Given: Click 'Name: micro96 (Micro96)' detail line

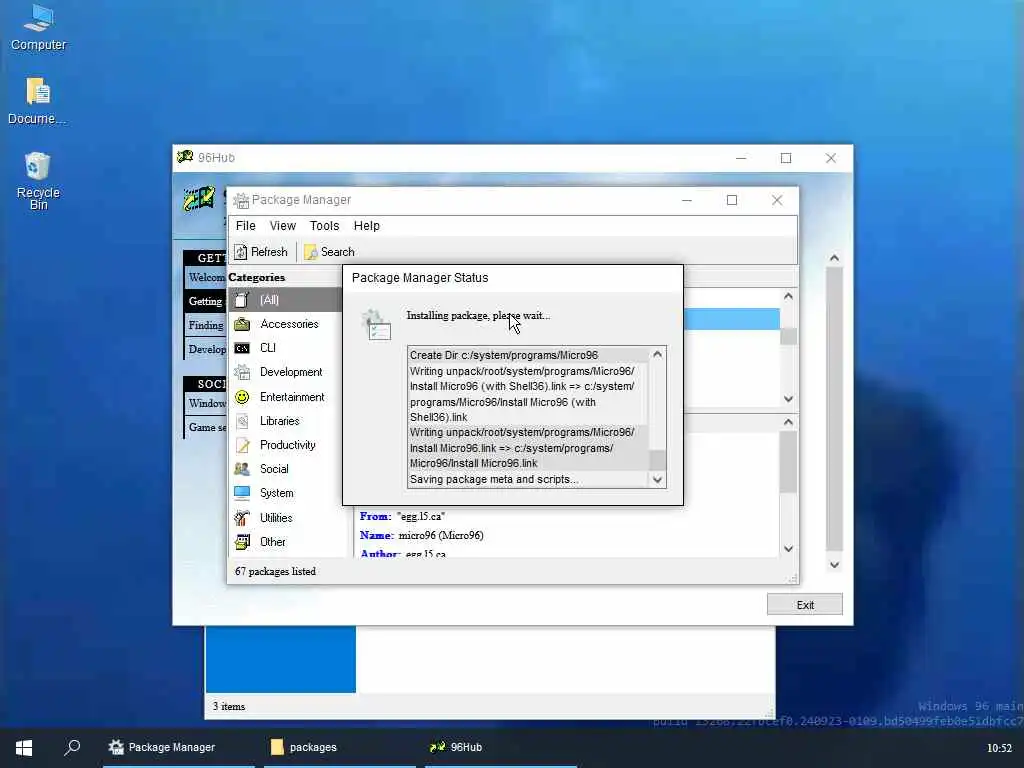Looking at the screenshot, I should pos(421,536).
